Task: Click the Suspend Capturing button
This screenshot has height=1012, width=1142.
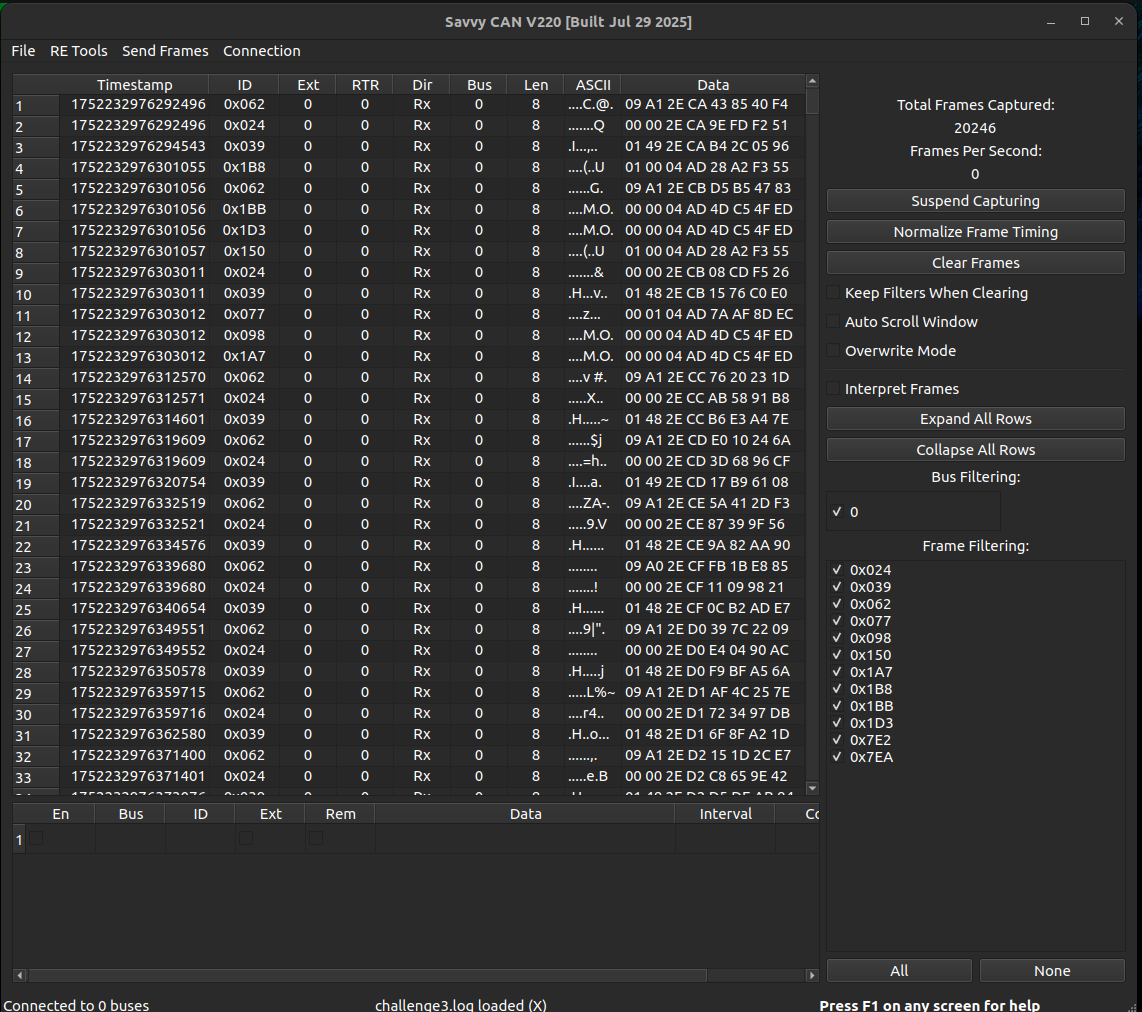Action: [x=975, y=201]
